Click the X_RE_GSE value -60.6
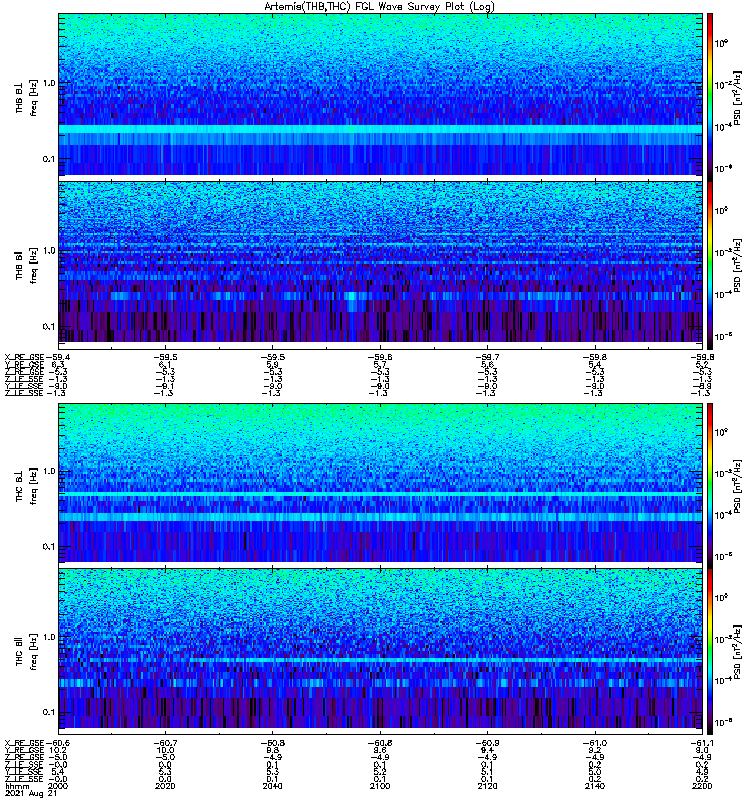Image resolution: width=750 pixels, height=800 pixels. 58,743
